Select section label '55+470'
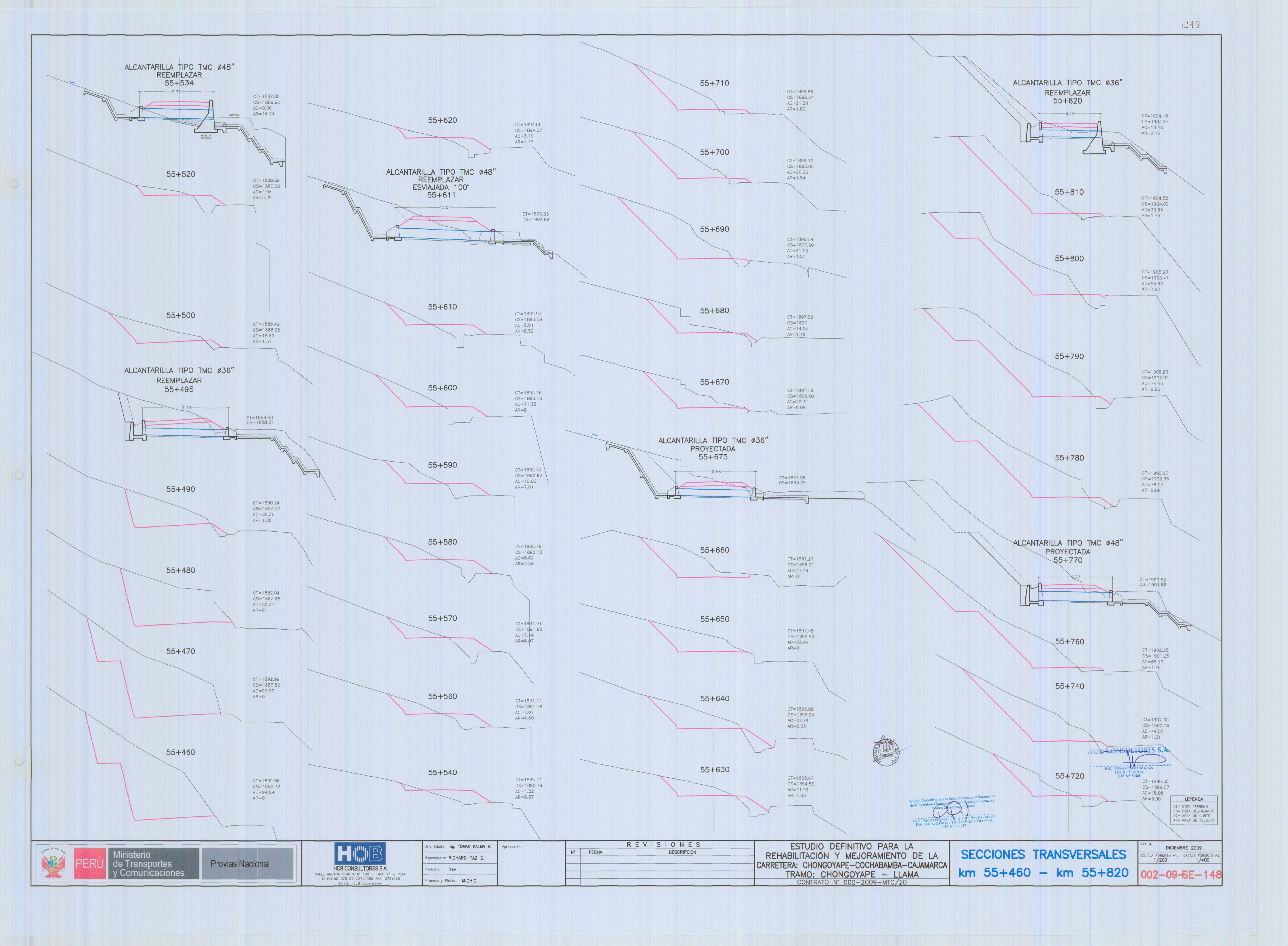Screen dimensions: 1288x946 [x=181, y=651]
